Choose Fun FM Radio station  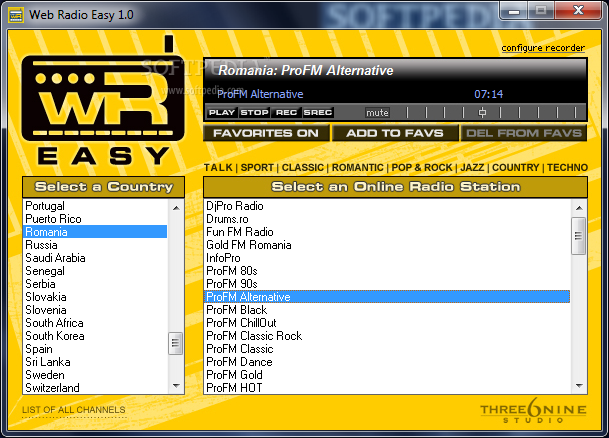[387, 232]
